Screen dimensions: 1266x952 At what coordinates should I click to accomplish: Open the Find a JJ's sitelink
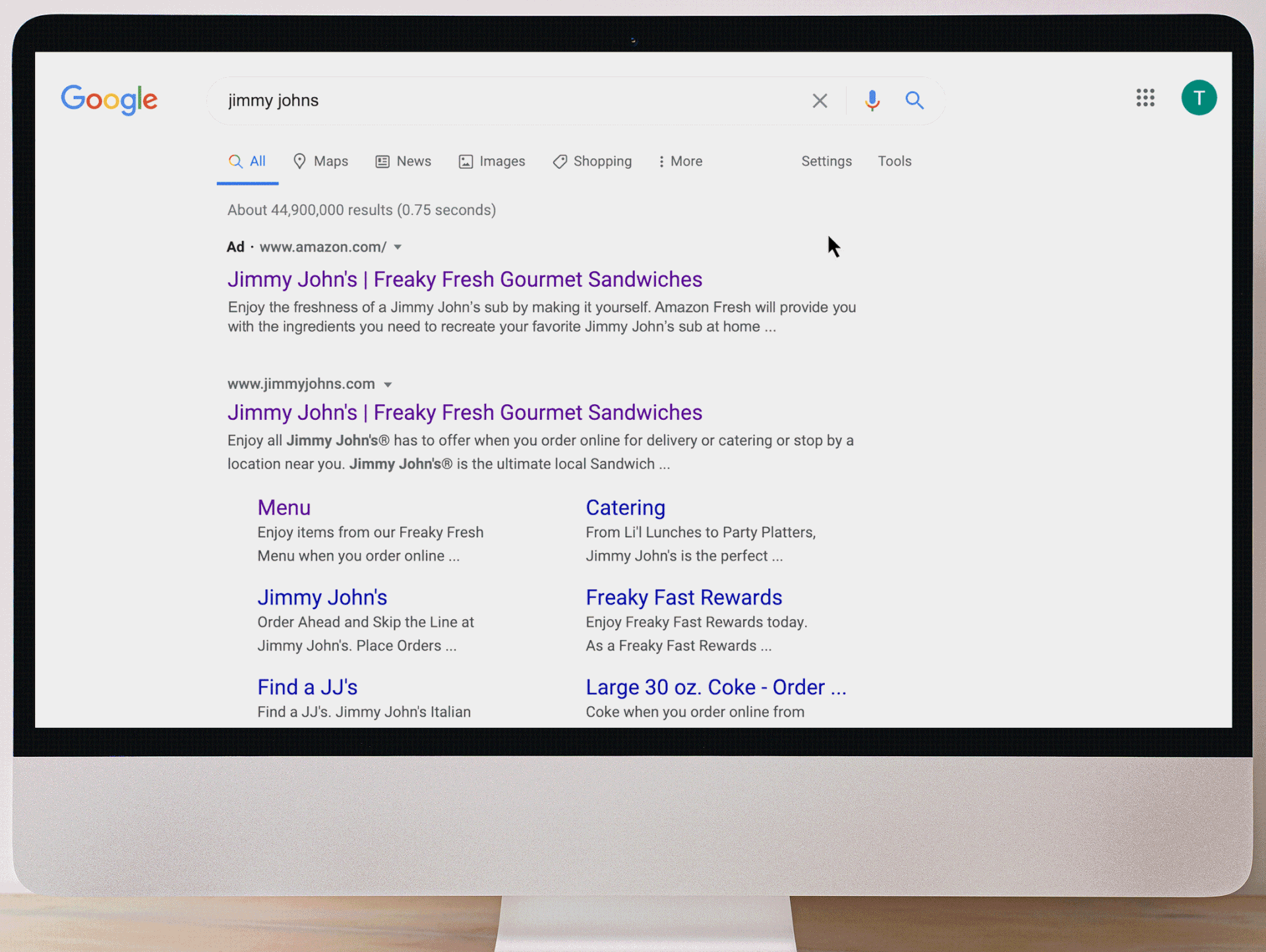click(307, 687)
